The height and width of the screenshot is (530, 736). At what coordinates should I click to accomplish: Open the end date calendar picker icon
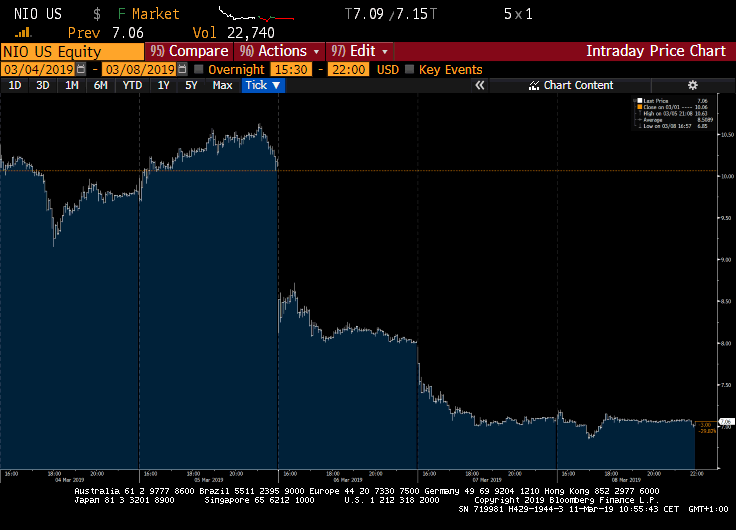tap(183, 69)
